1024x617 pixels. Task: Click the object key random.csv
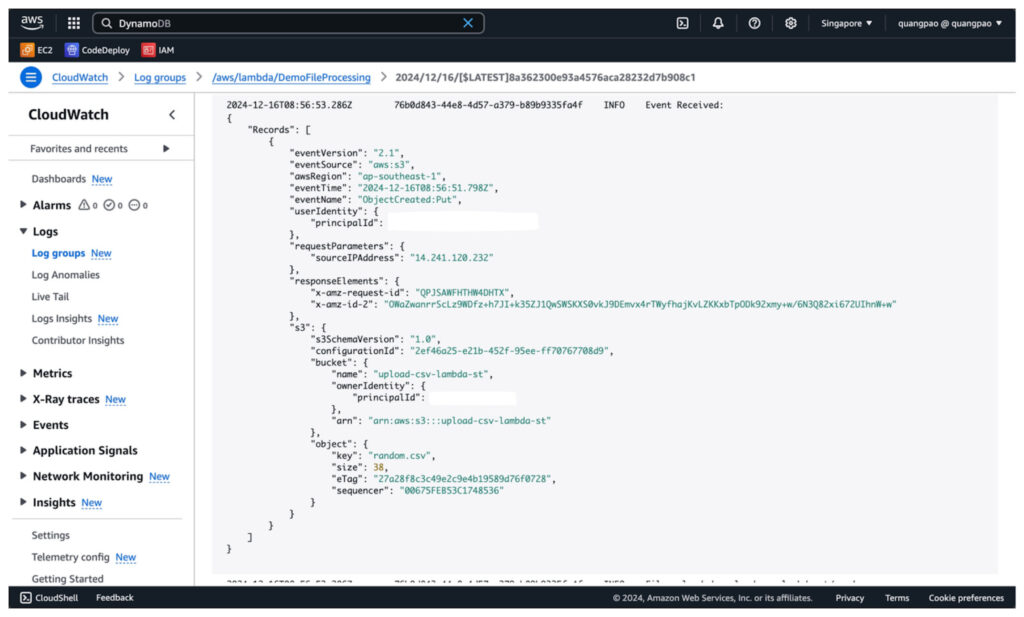[401, 455]
